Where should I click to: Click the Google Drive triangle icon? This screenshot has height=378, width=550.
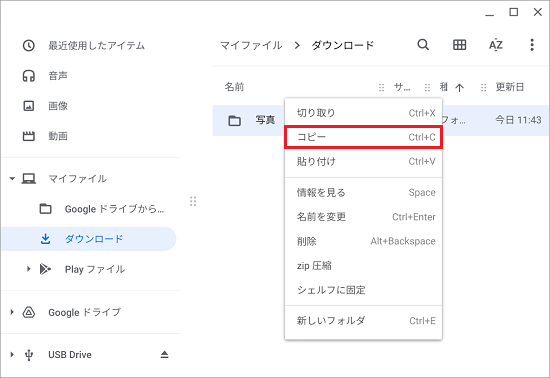point(28,312)
